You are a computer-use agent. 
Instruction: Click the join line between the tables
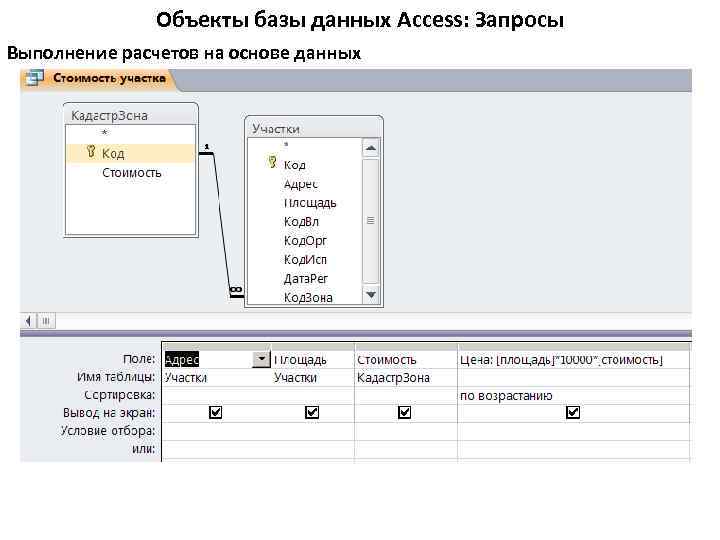pyautogui.click(x=222, y=223)
